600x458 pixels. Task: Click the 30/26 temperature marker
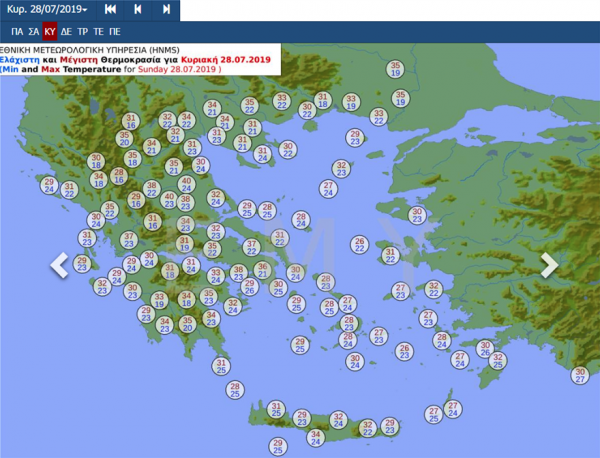pos(484,349)
